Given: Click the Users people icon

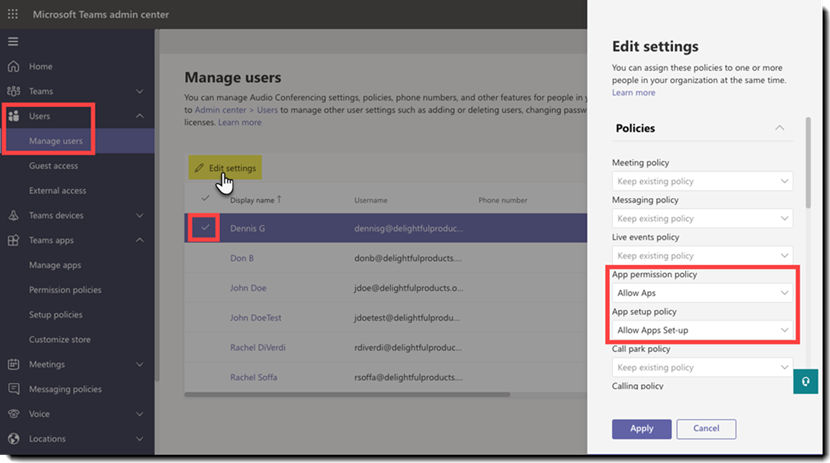Looking at the screenshot, I should (x=14, y=116).
